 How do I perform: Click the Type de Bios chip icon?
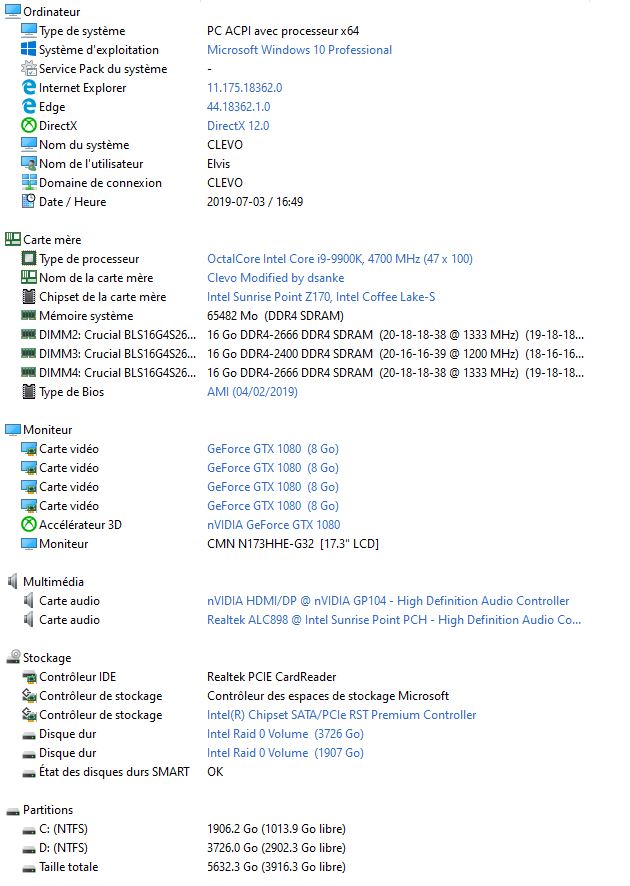pyautogui.click(x=28, y=391)
